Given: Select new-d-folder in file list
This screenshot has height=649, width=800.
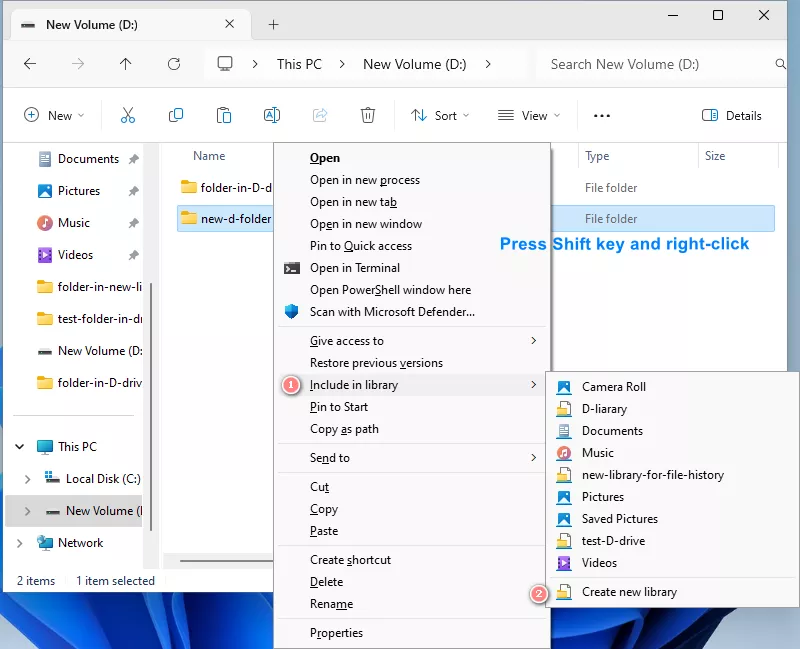Looking at the screenshot, I should click(226, 218).
